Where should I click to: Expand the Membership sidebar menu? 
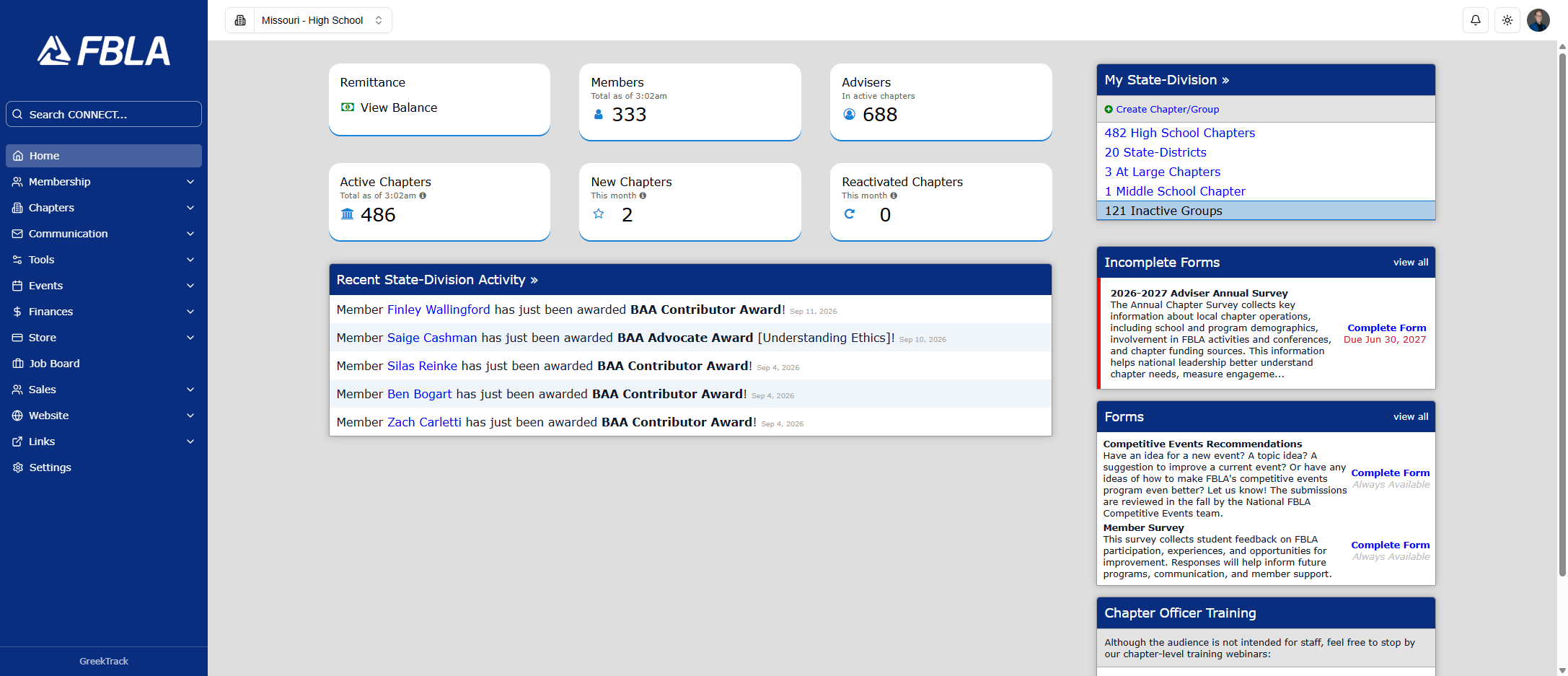point(104,182)
